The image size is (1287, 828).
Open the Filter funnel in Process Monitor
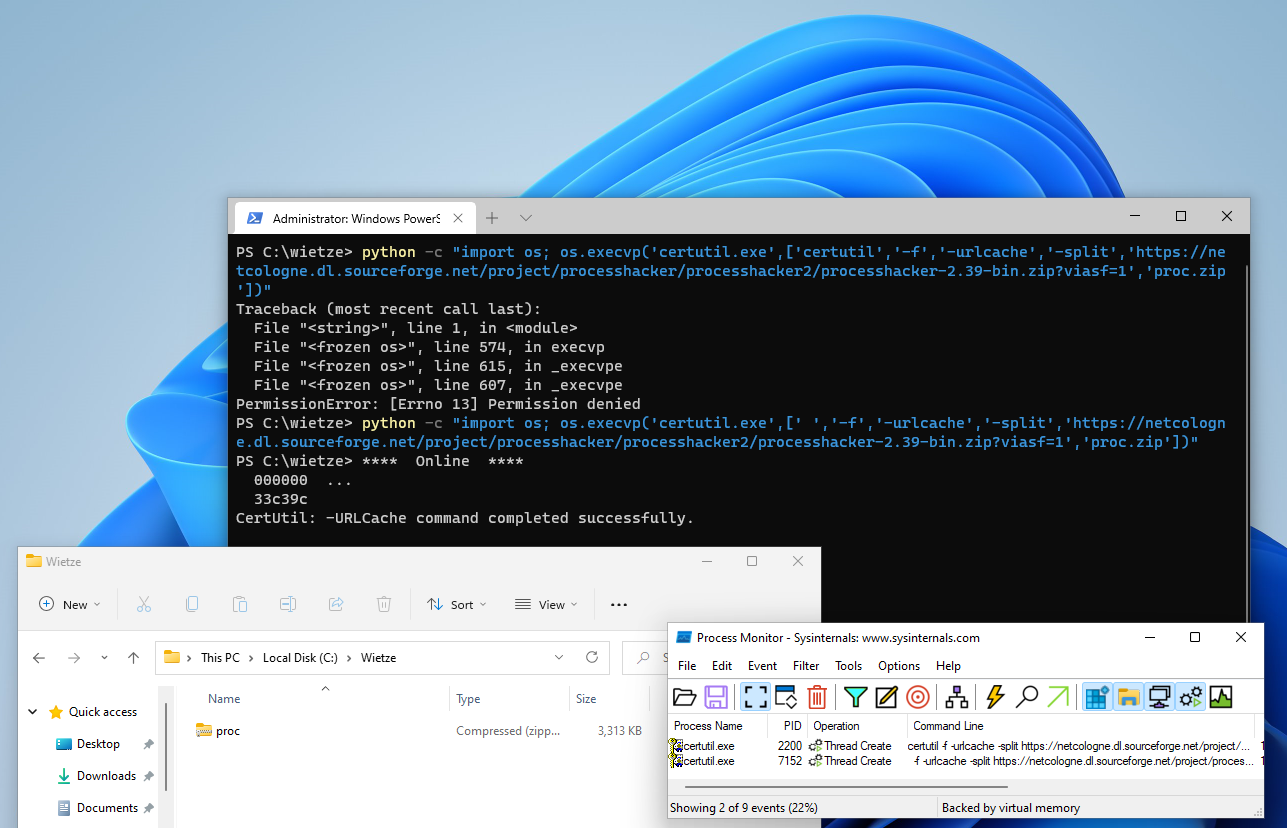point(855,697)
